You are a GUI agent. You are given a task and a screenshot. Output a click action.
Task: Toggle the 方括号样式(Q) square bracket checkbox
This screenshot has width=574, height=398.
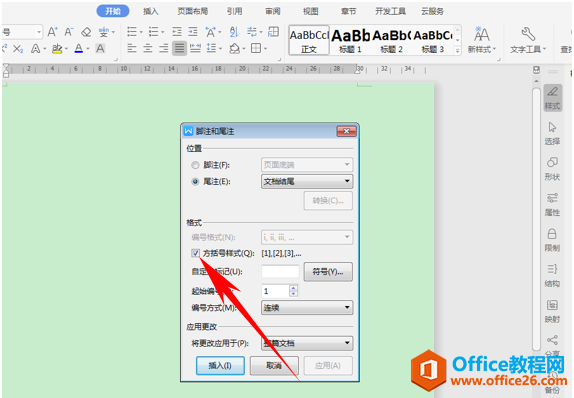(x=195, y=253)
